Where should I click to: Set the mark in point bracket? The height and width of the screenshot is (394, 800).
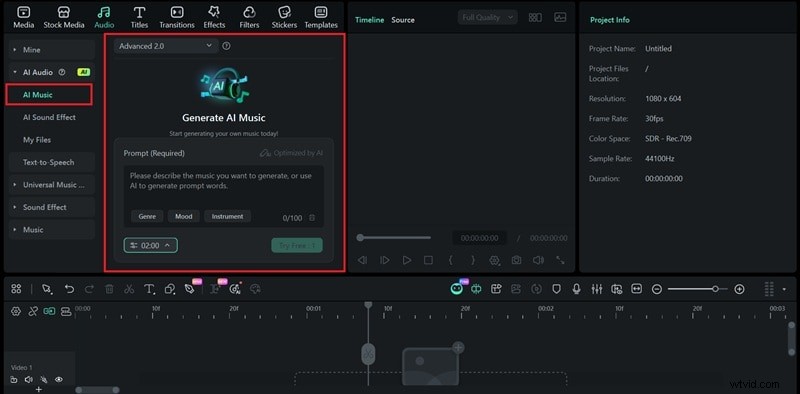[451, 260]
